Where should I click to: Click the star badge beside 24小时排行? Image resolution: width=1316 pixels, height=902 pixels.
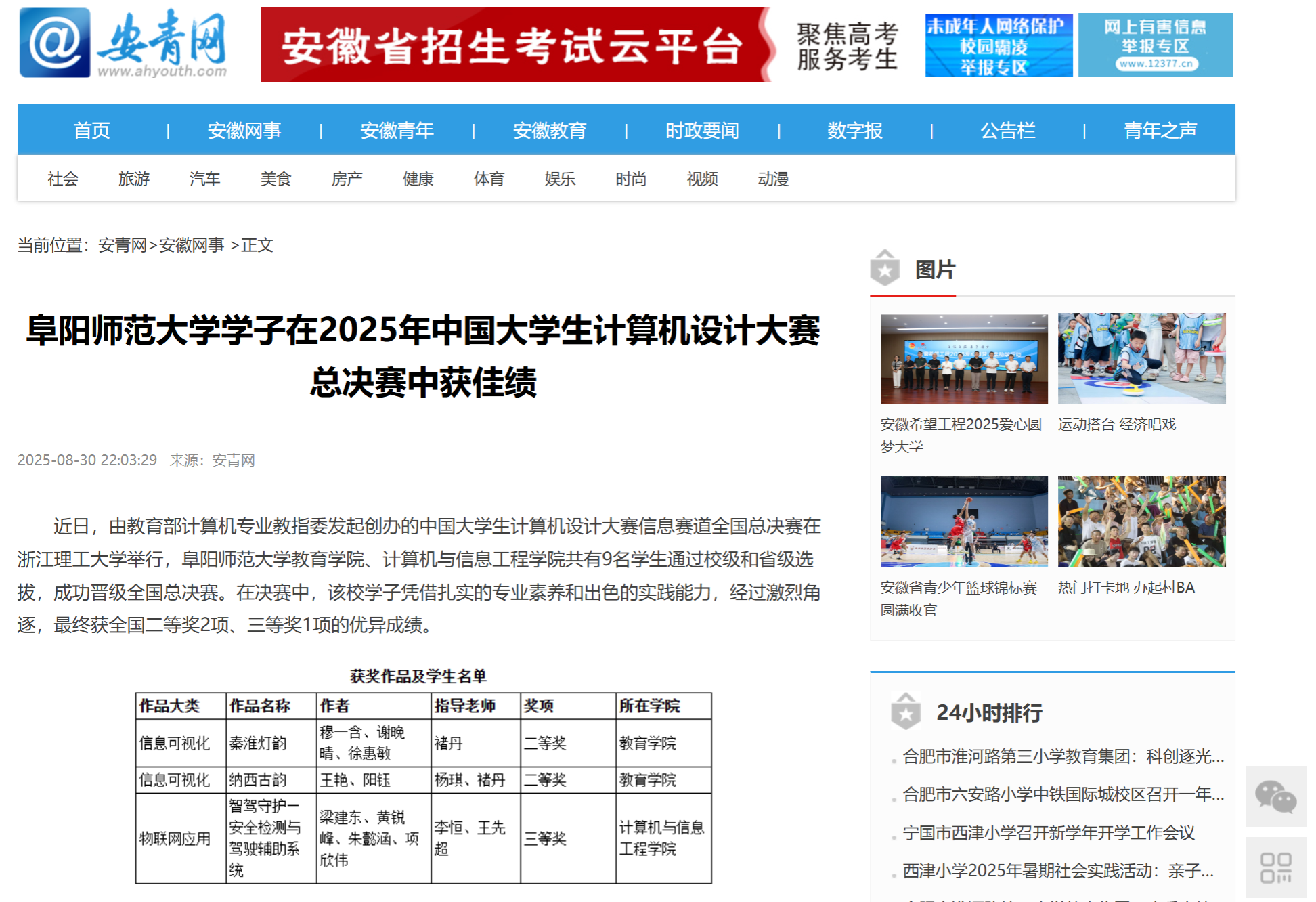(905, 712)
